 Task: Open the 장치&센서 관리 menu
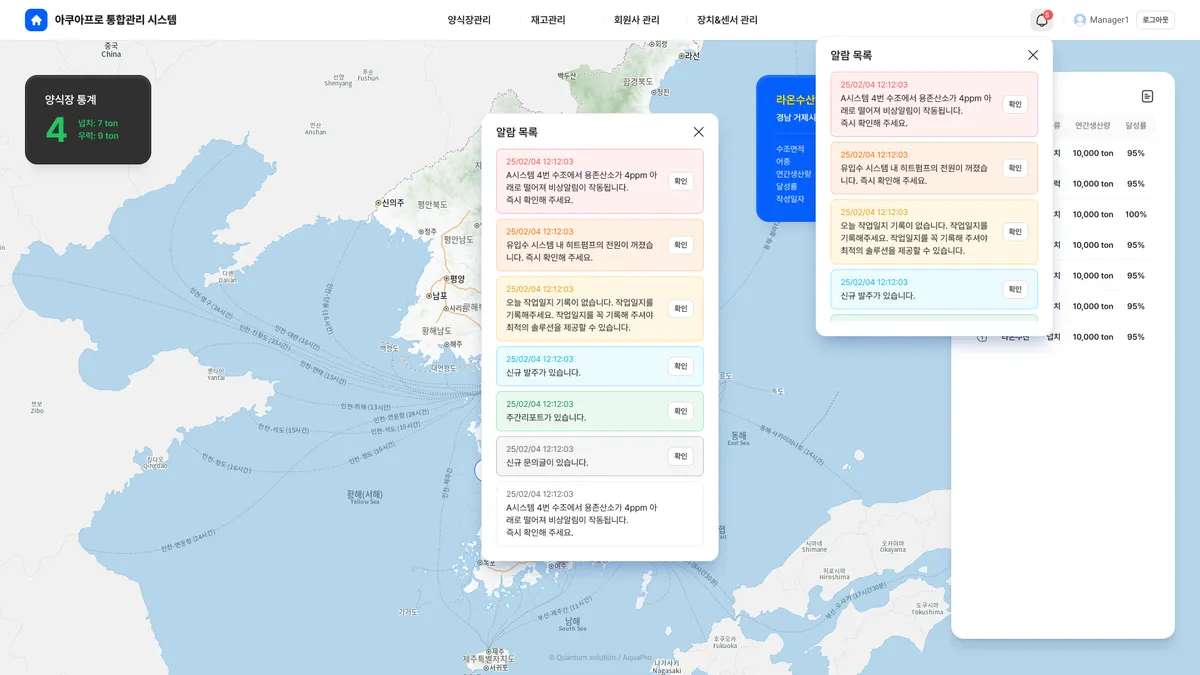coord(727,20)
